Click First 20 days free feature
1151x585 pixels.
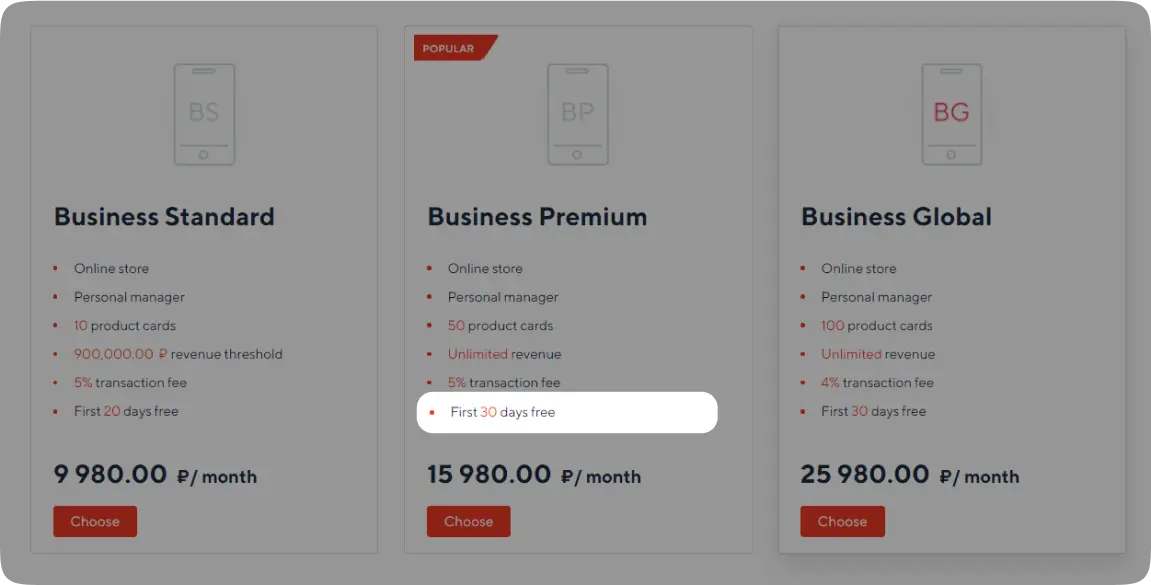pyautogui.click(x=126, y=411)
